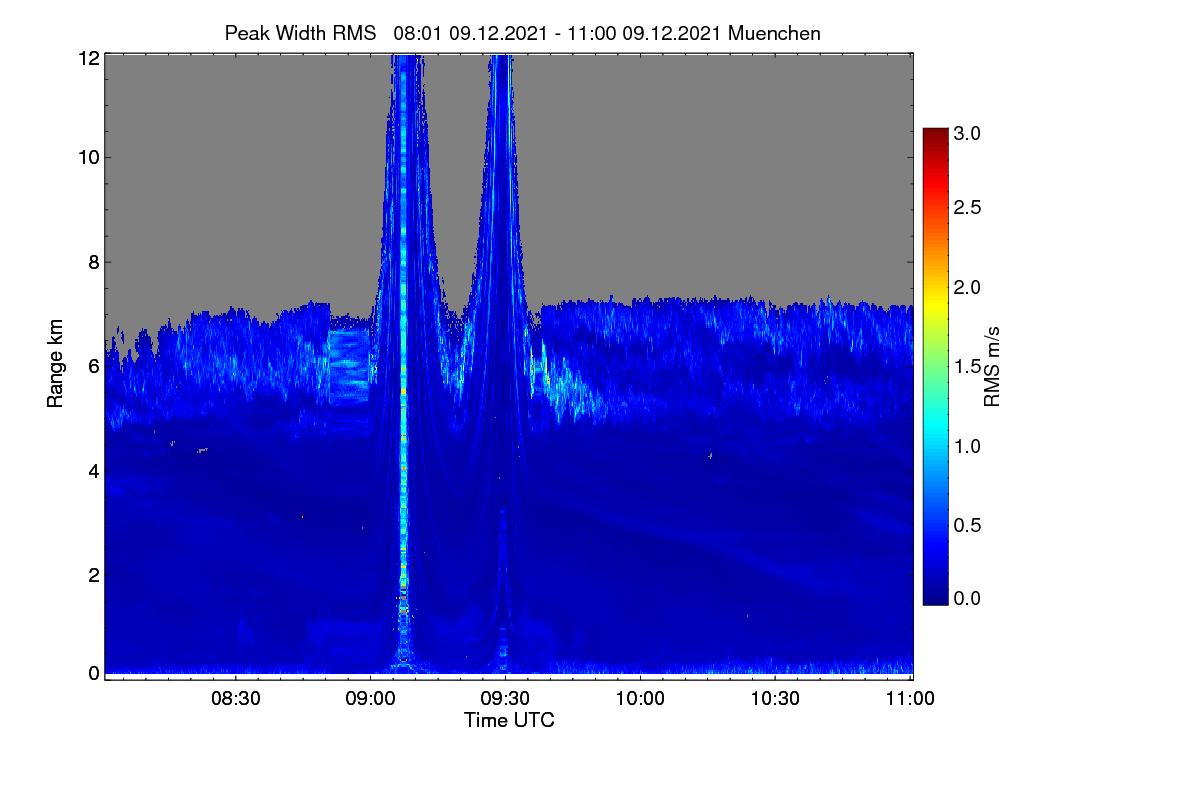Click the 0.0 colorbar value label

click(968, 598)
